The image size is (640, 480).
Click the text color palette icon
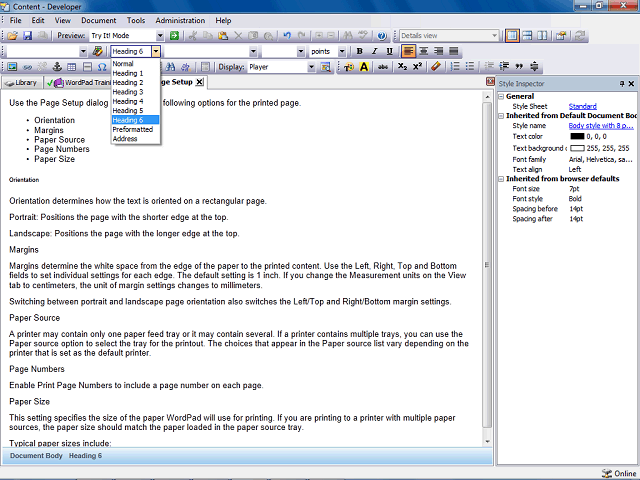tap(349, 67)
